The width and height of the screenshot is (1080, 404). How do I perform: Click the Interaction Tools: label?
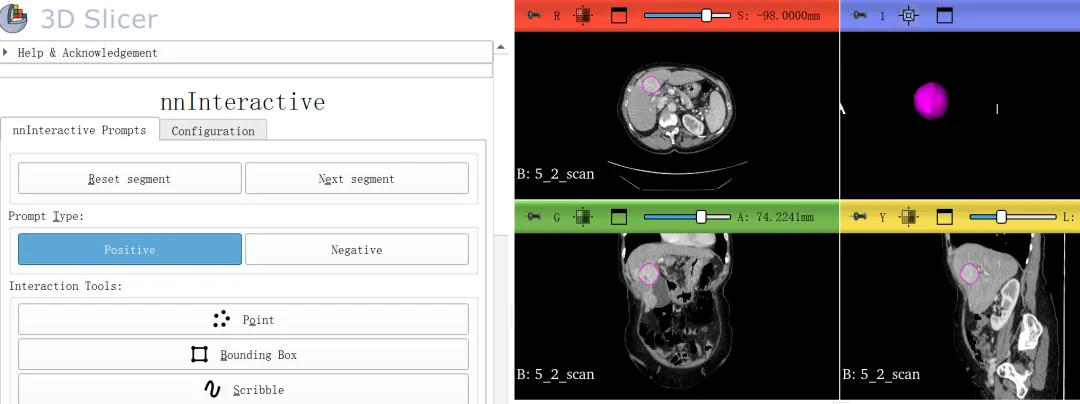65,286
